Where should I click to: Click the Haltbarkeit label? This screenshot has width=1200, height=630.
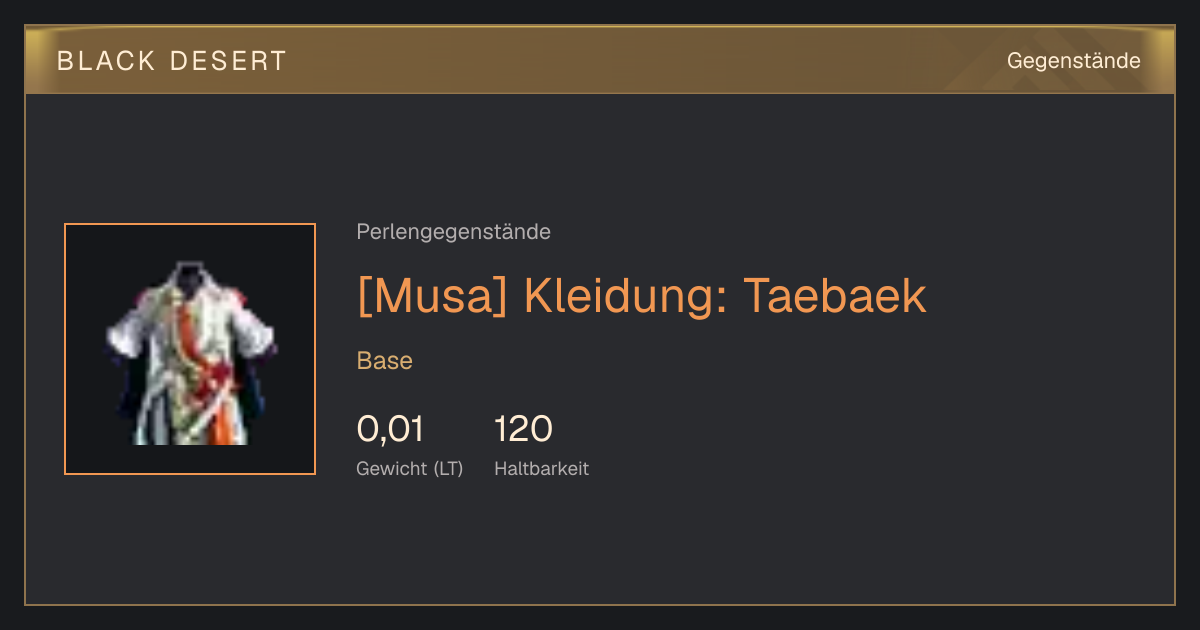[541, 468]
